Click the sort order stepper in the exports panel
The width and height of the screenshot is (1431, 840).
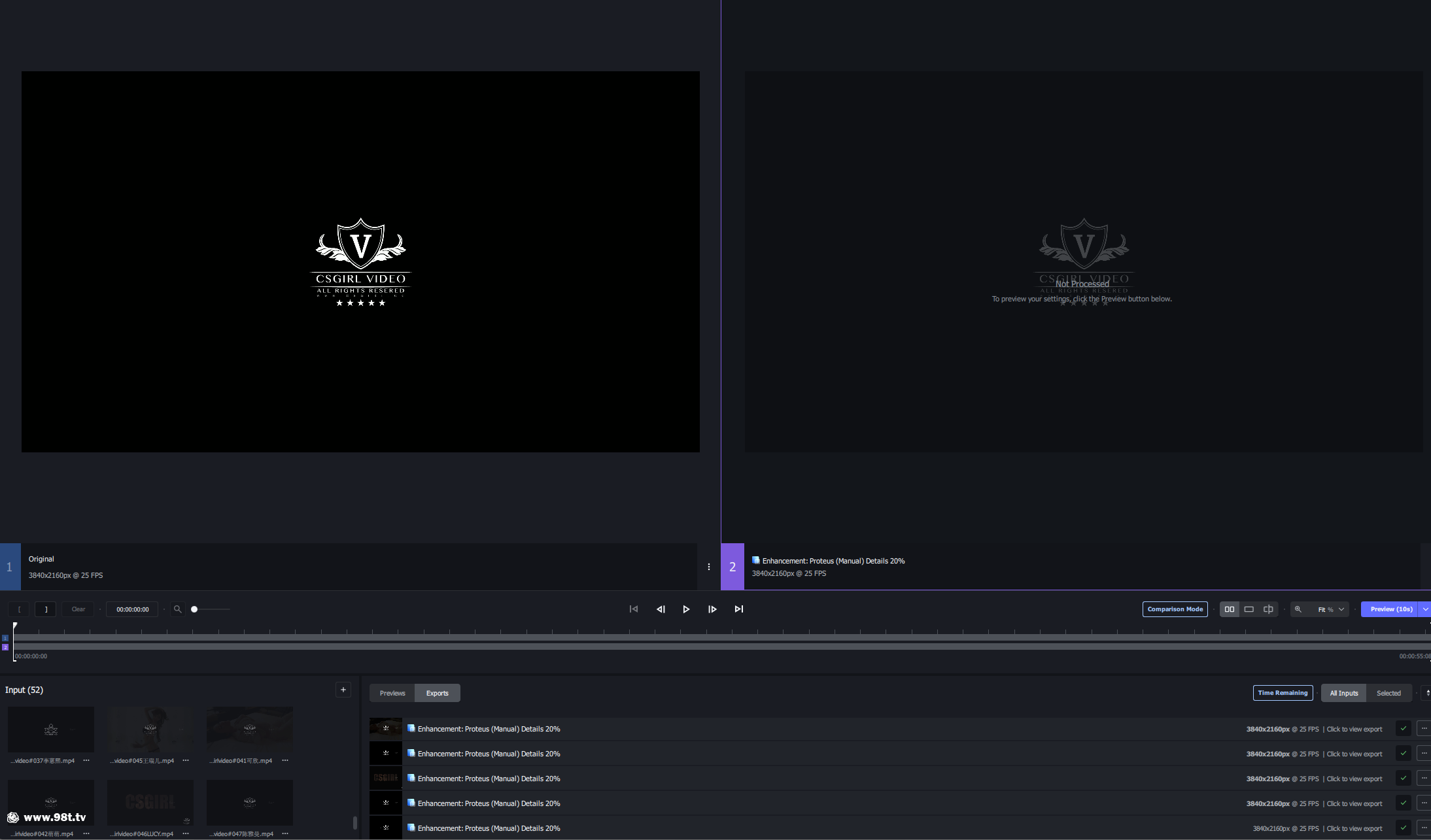click(x=1427, y=693)
